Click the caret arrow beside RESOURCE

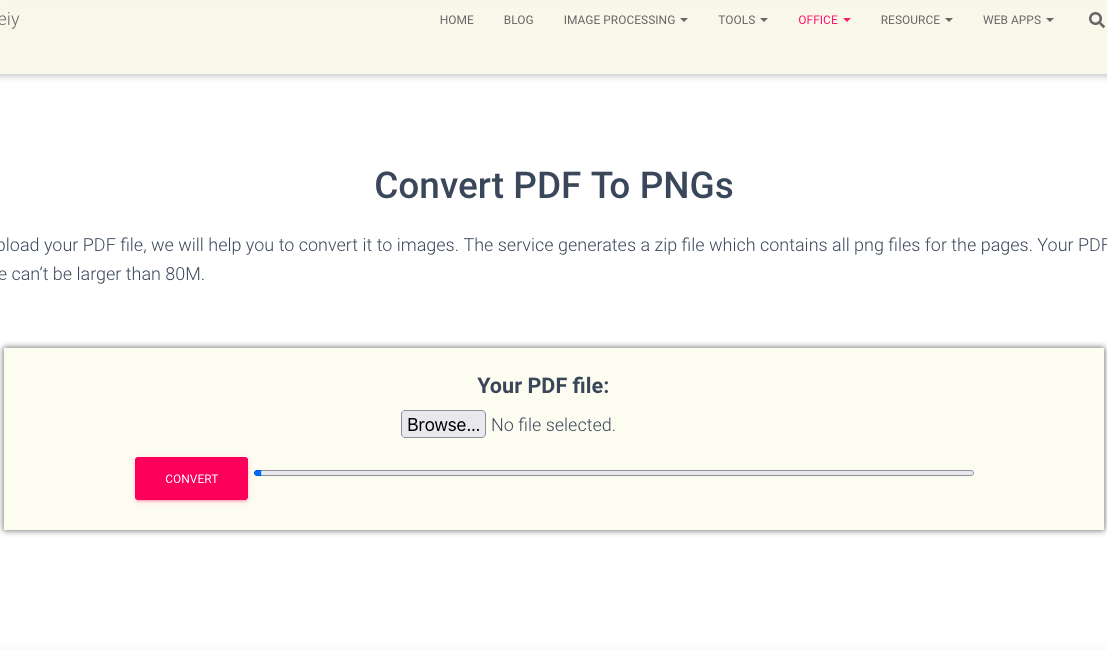click(x=949, y=20)
